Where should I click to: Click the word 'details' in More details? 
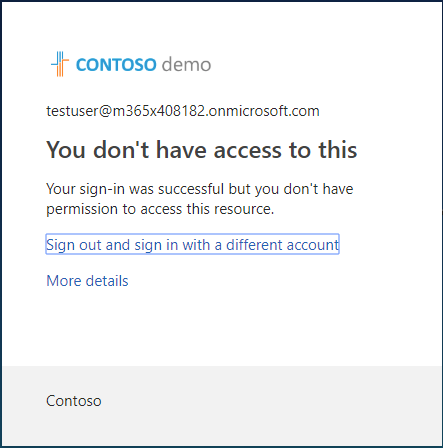pyautogui.click(x=107, y=281)
